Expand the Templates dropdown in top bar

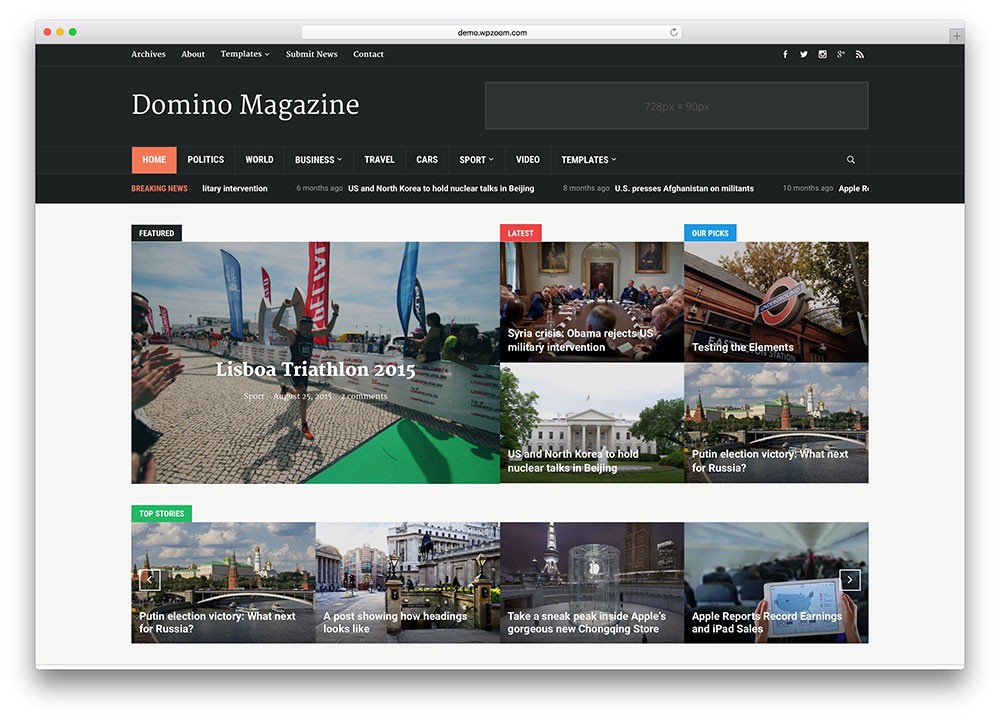tap(245, 54)
